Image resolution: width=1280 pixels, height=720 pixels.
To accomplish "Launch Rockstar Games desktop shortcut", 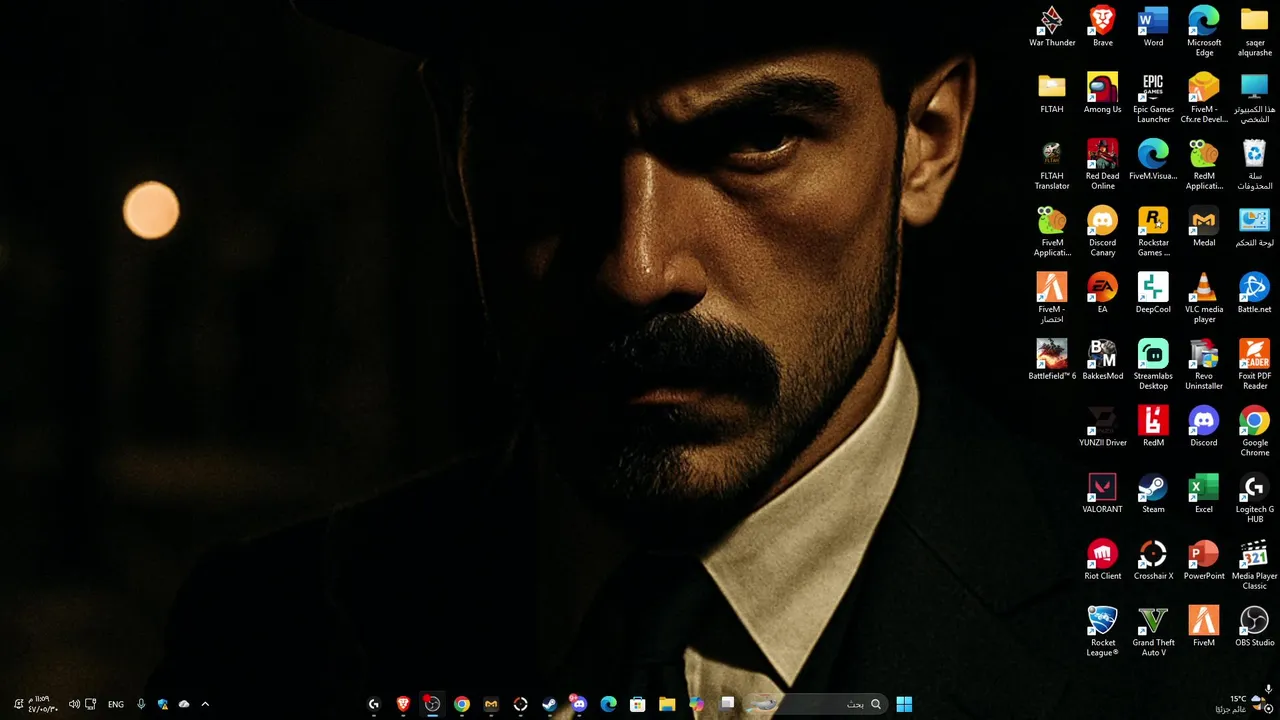I will pos(1153,232).
